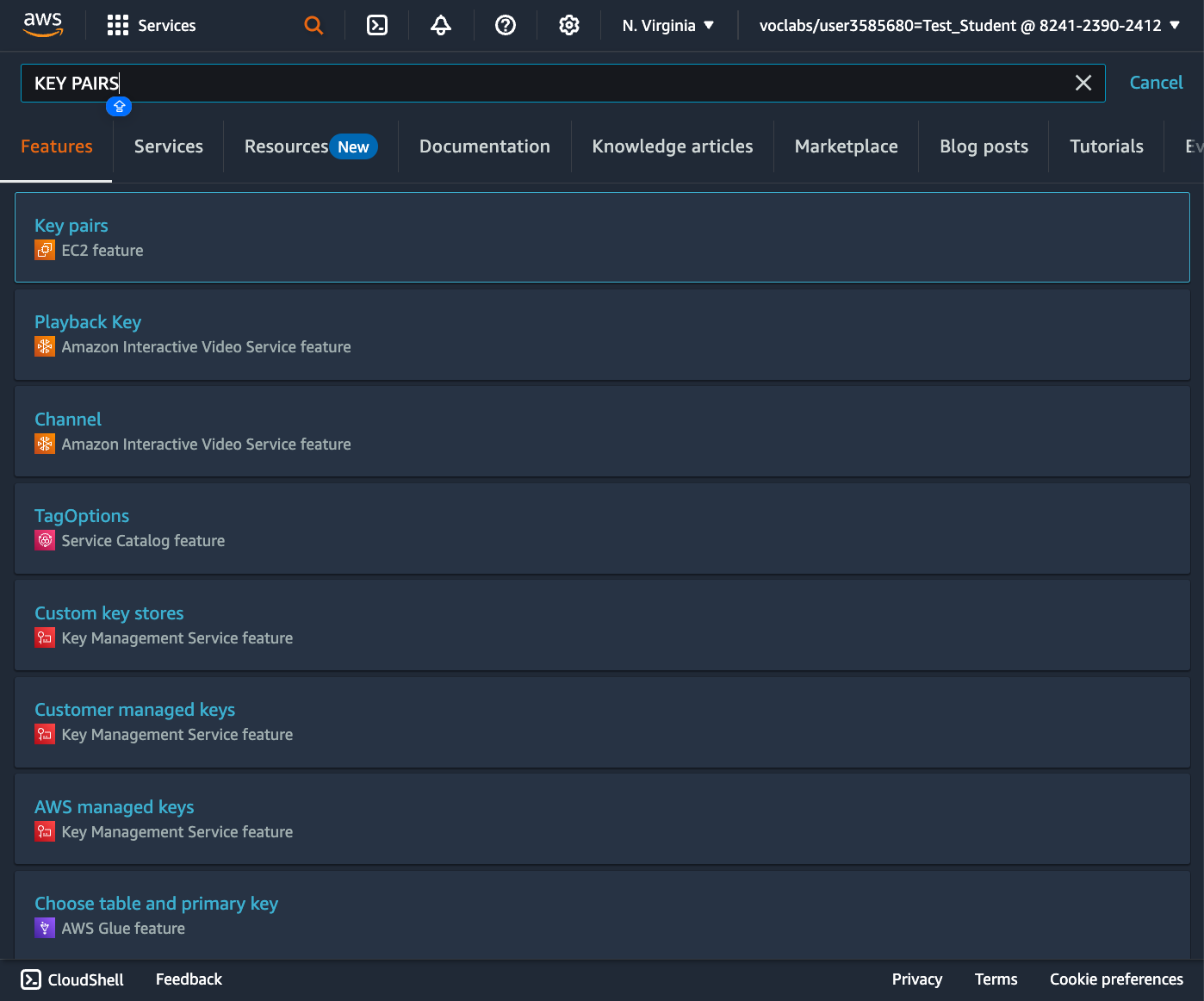Click the IVS icon under Playback Key
Image resolution: width=1204 pixels, height=1001 pixels.
coord(45,347)
